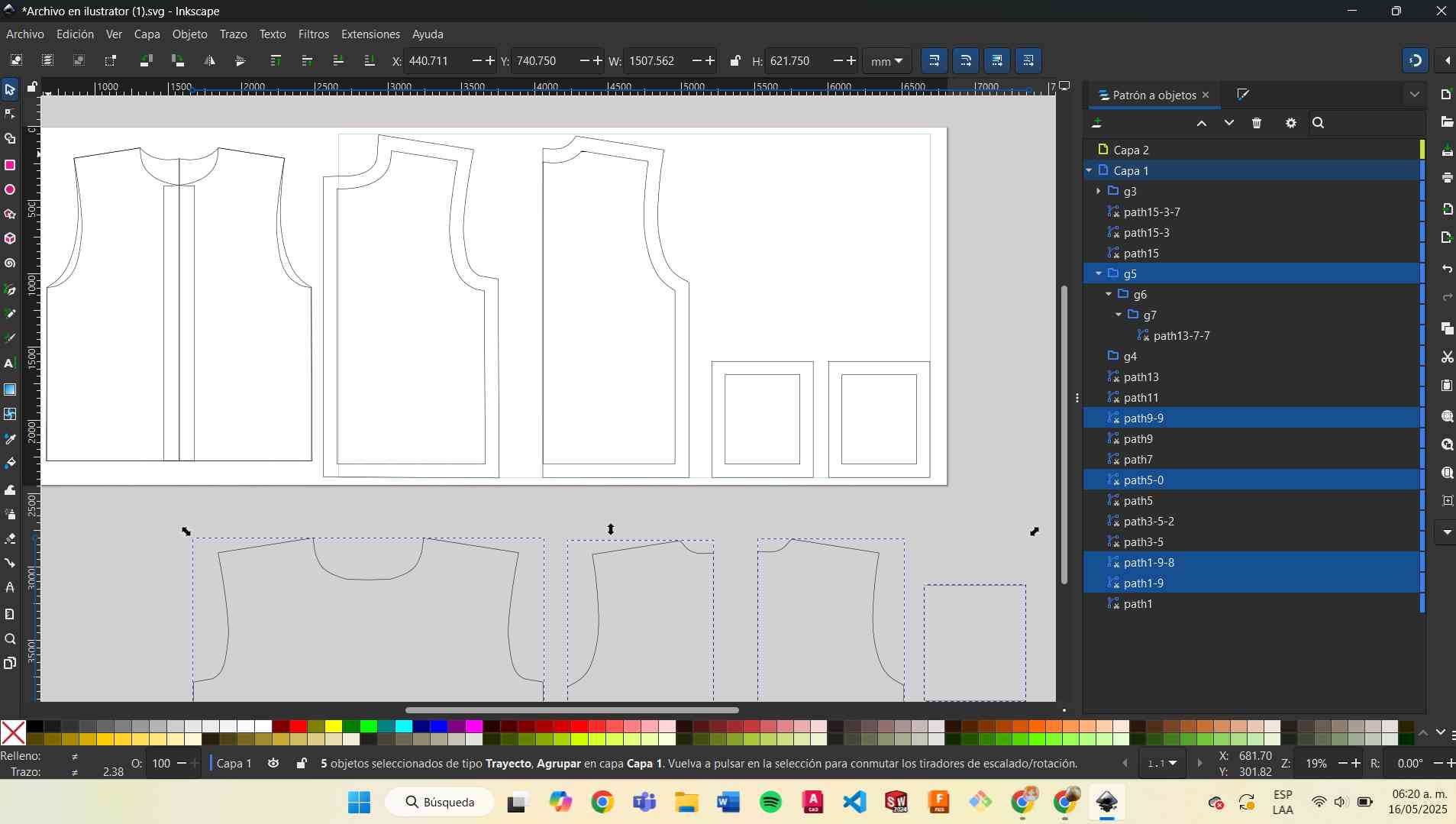Click the Cut scissors command icon
This screenshot has height=824, width=1456.
pyautogui.click(x=1447, y=357)
